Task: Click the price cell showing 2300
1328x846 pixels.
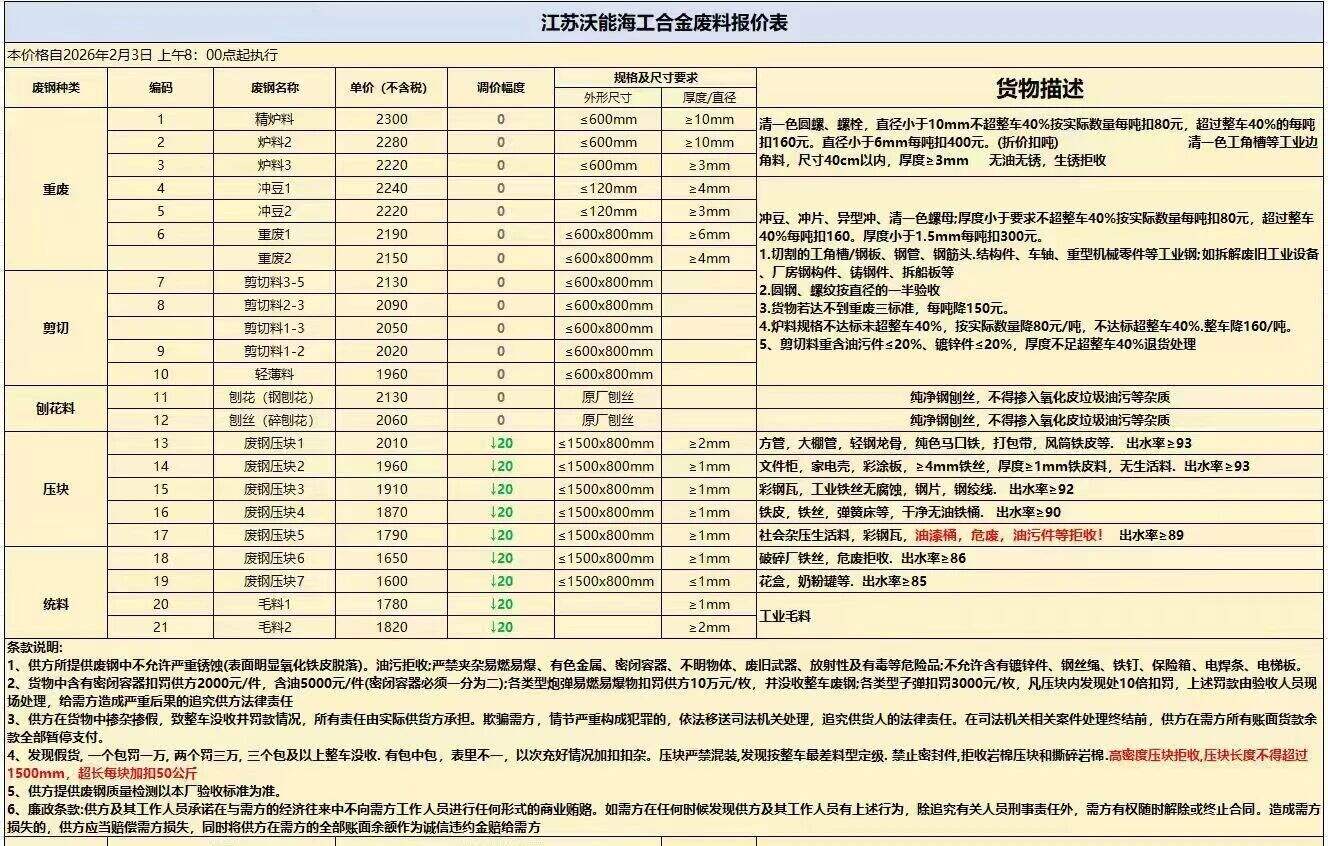Action: pyautogui.click(x=392, y=119)
